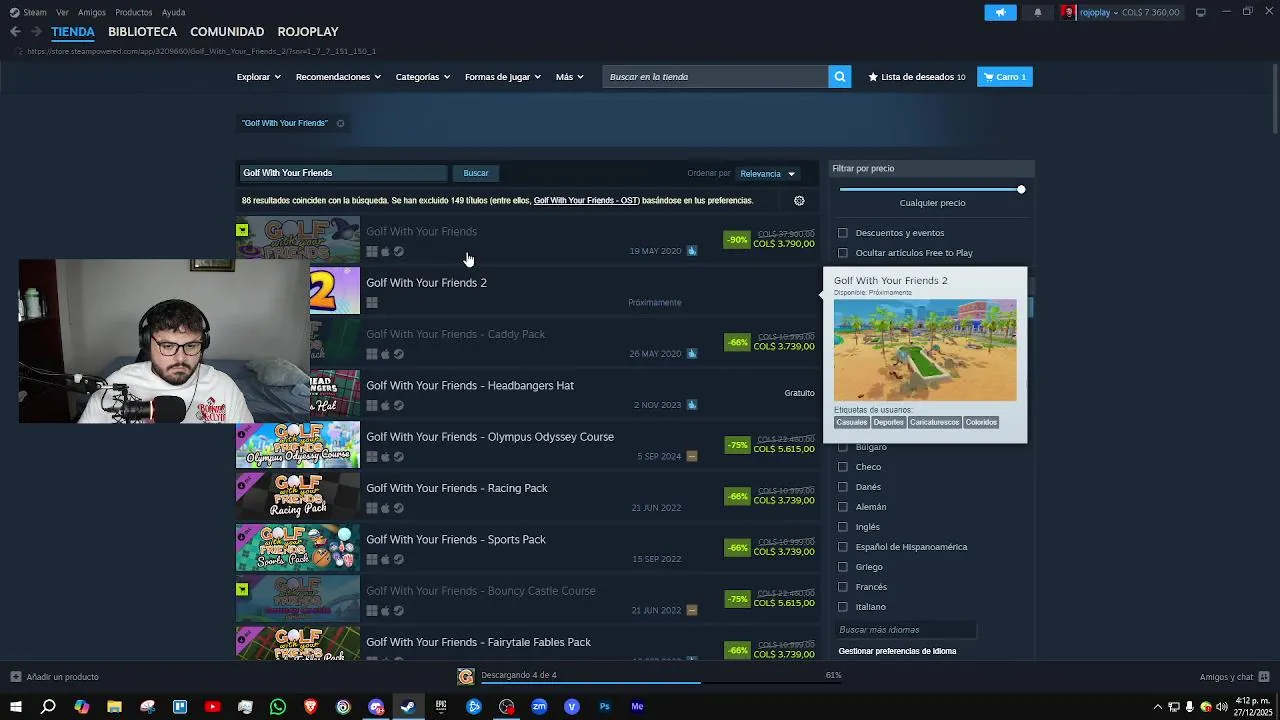This screenshot has height=720, width=1280.
Task: Open the Golf With Your Friends 2 result
Action: (x=527, y=292)
